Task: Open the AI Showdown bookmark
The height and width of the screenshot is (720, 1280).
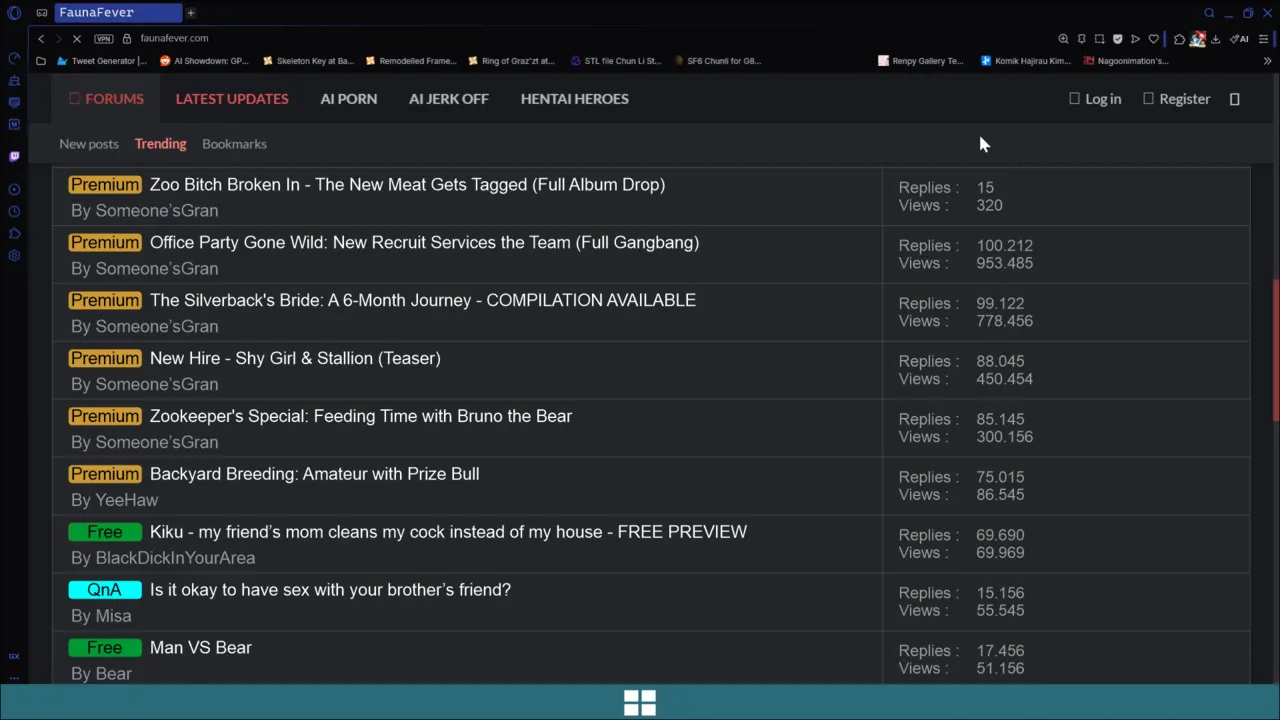Action: click(x=204, y=61)
